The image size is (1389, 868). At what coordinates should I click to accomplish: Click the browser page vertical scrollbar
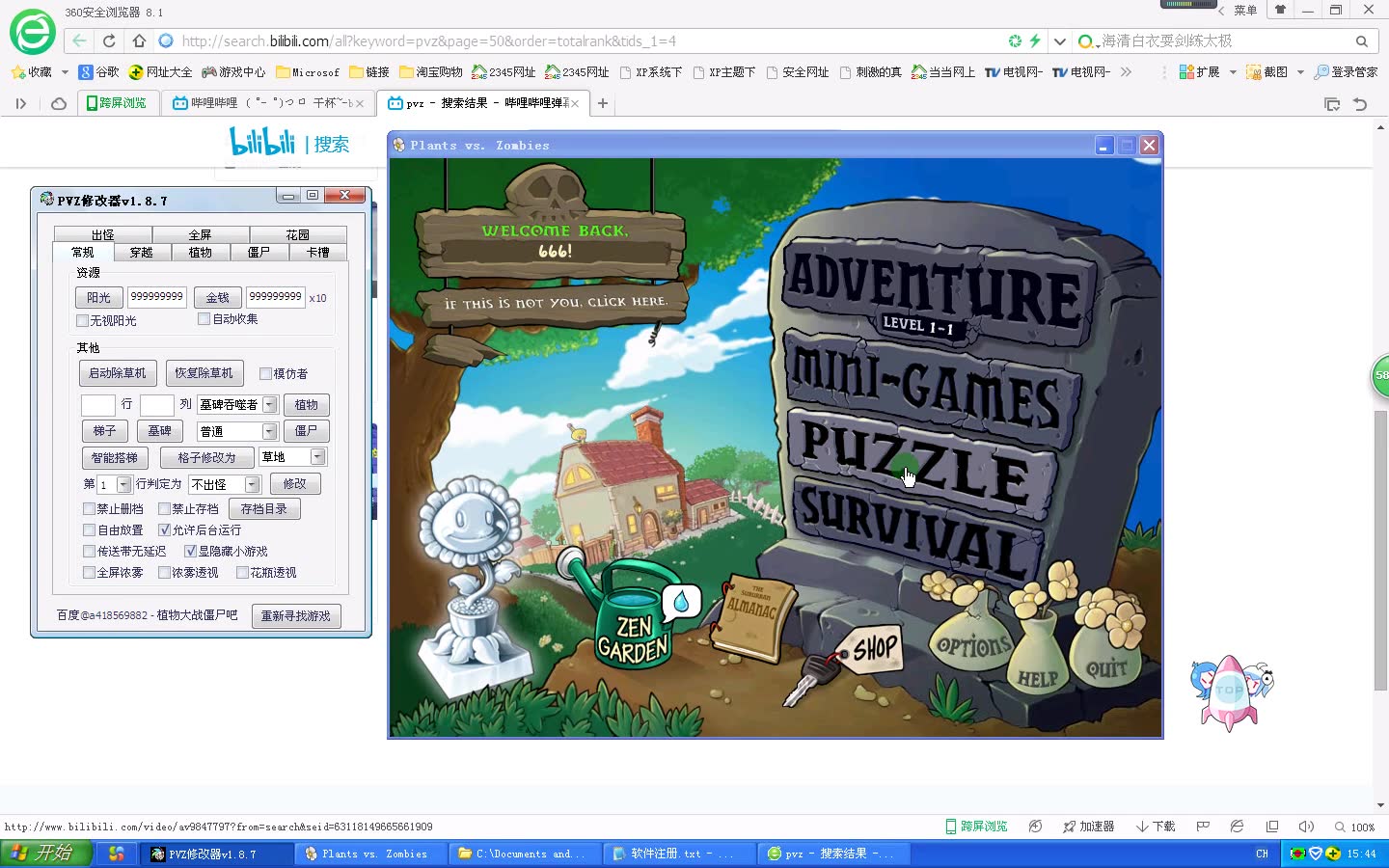coord(1380,550)
